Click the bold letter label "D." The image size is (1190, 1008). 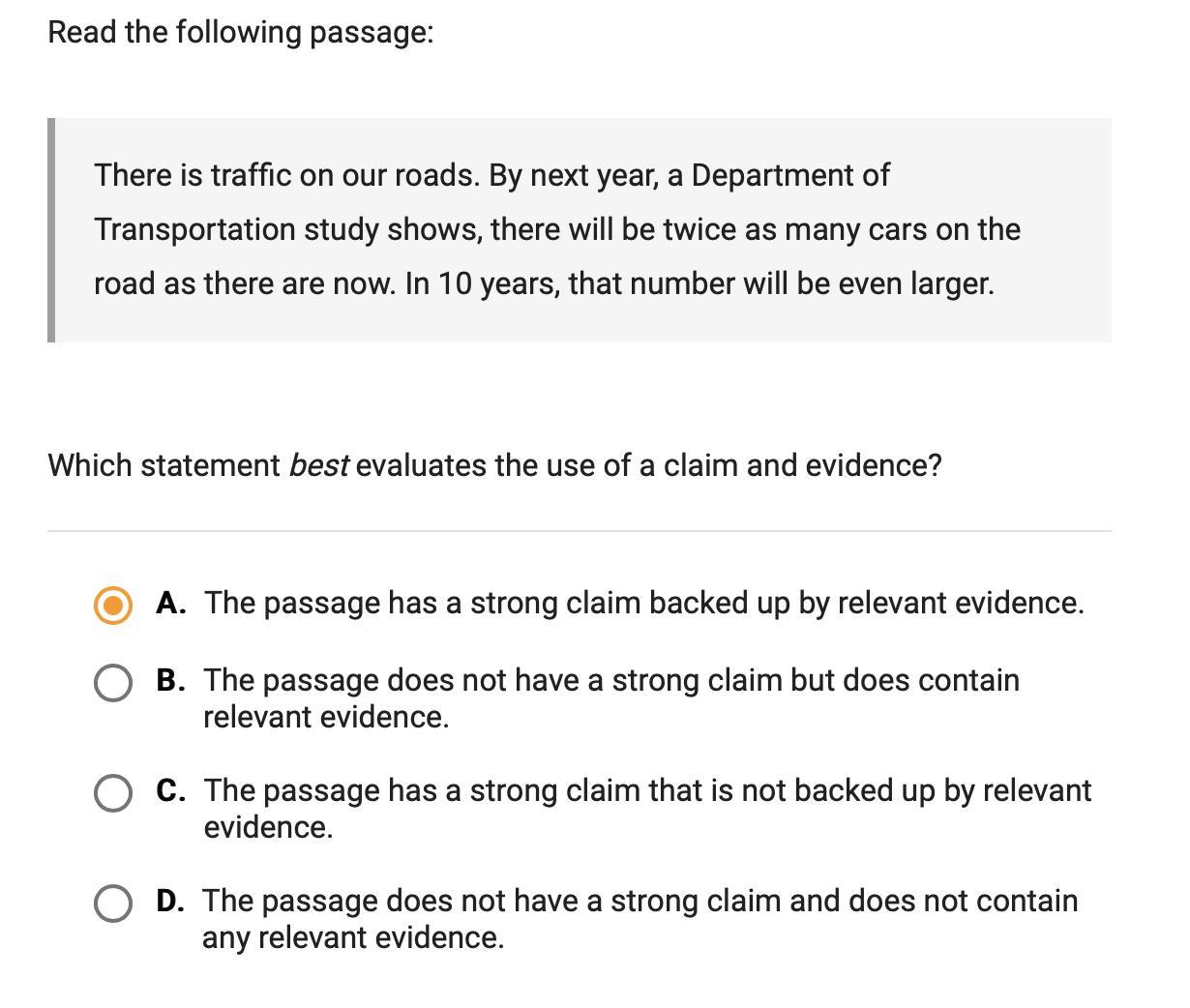(x=170, y=902)
